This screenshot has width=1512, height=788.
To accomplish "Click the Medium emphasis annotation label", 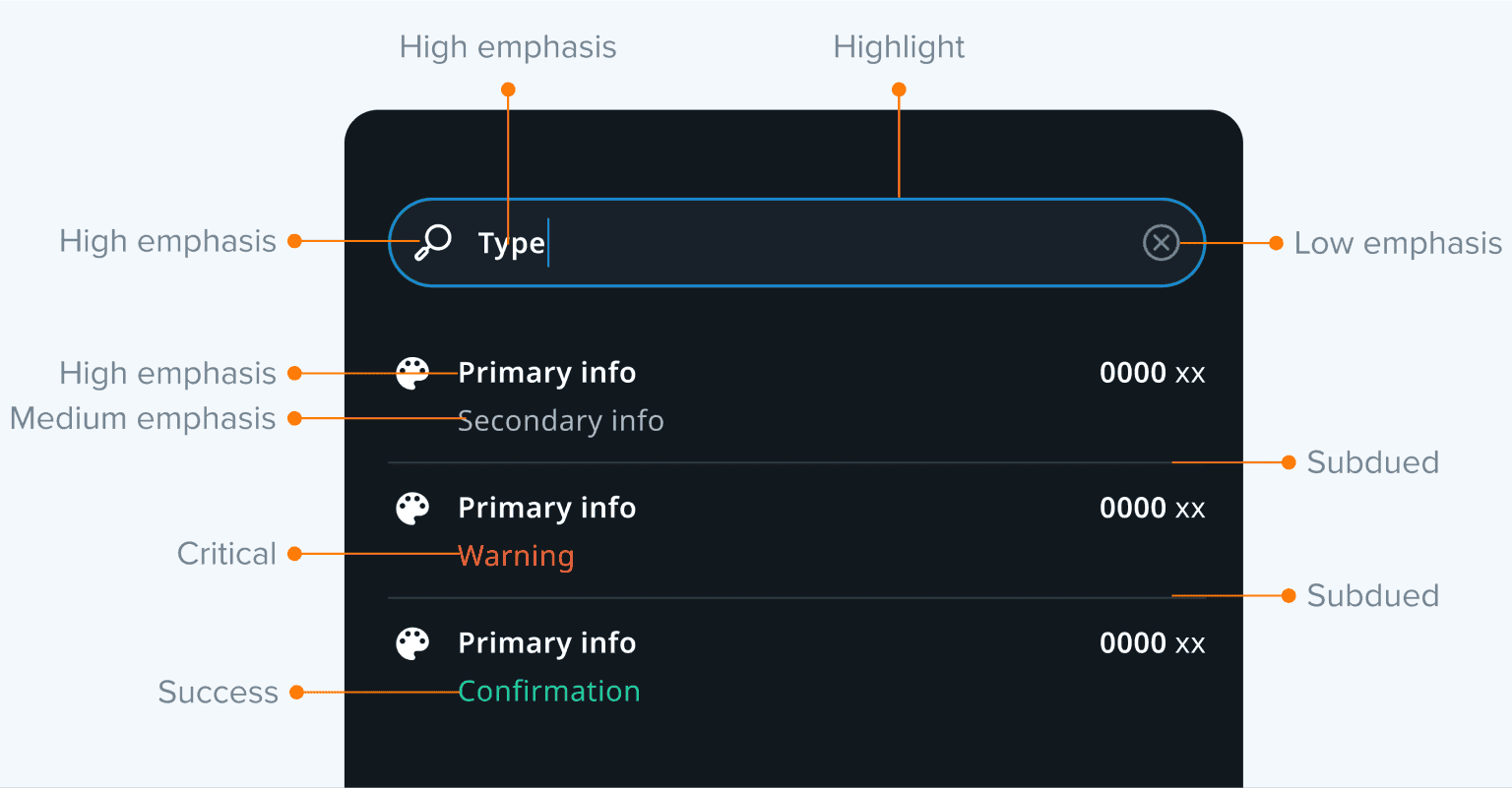I will pos(143,418).
